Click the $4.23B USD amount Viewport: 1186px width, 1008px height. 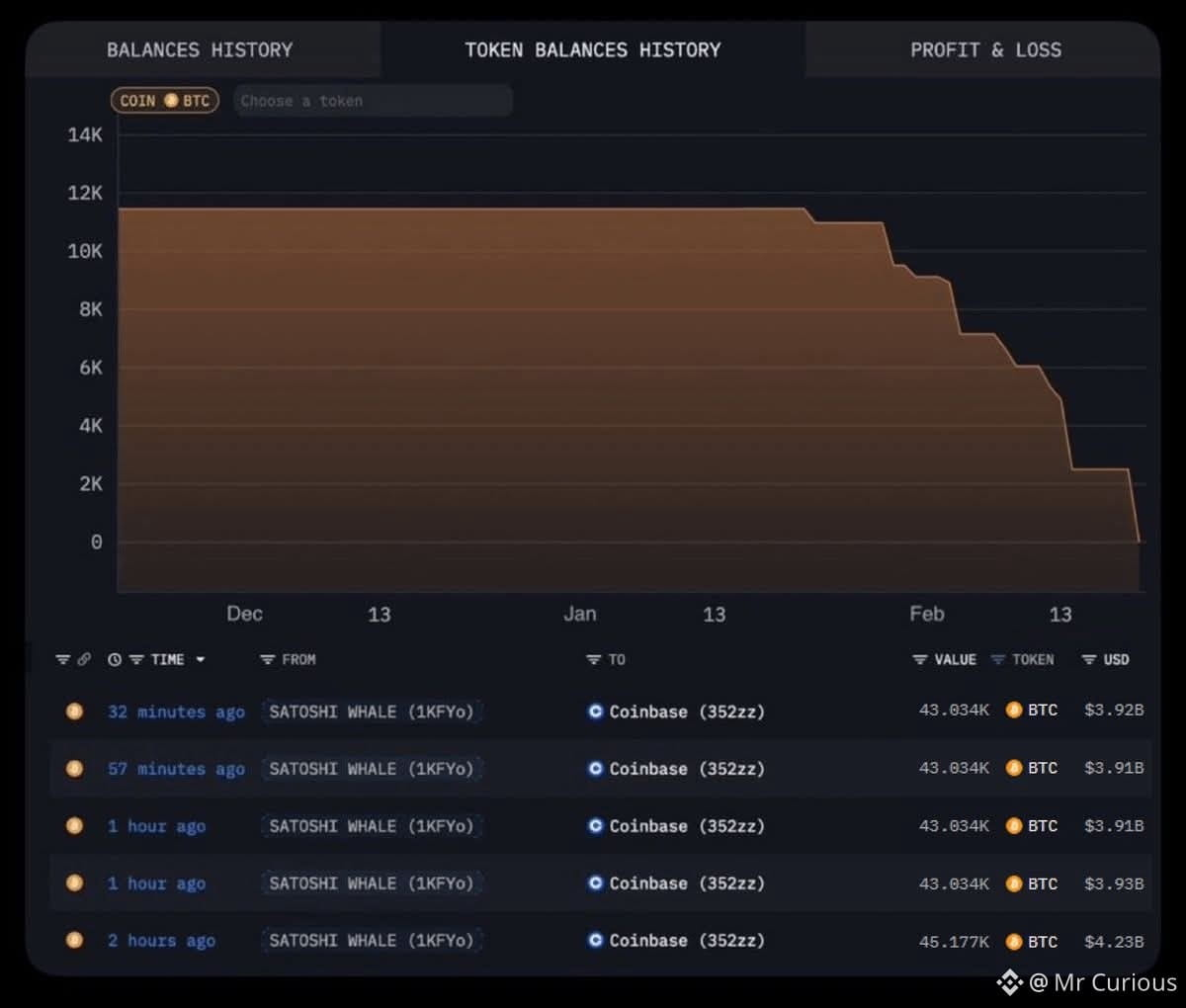pyautogui.click(x=1114, y=942)
